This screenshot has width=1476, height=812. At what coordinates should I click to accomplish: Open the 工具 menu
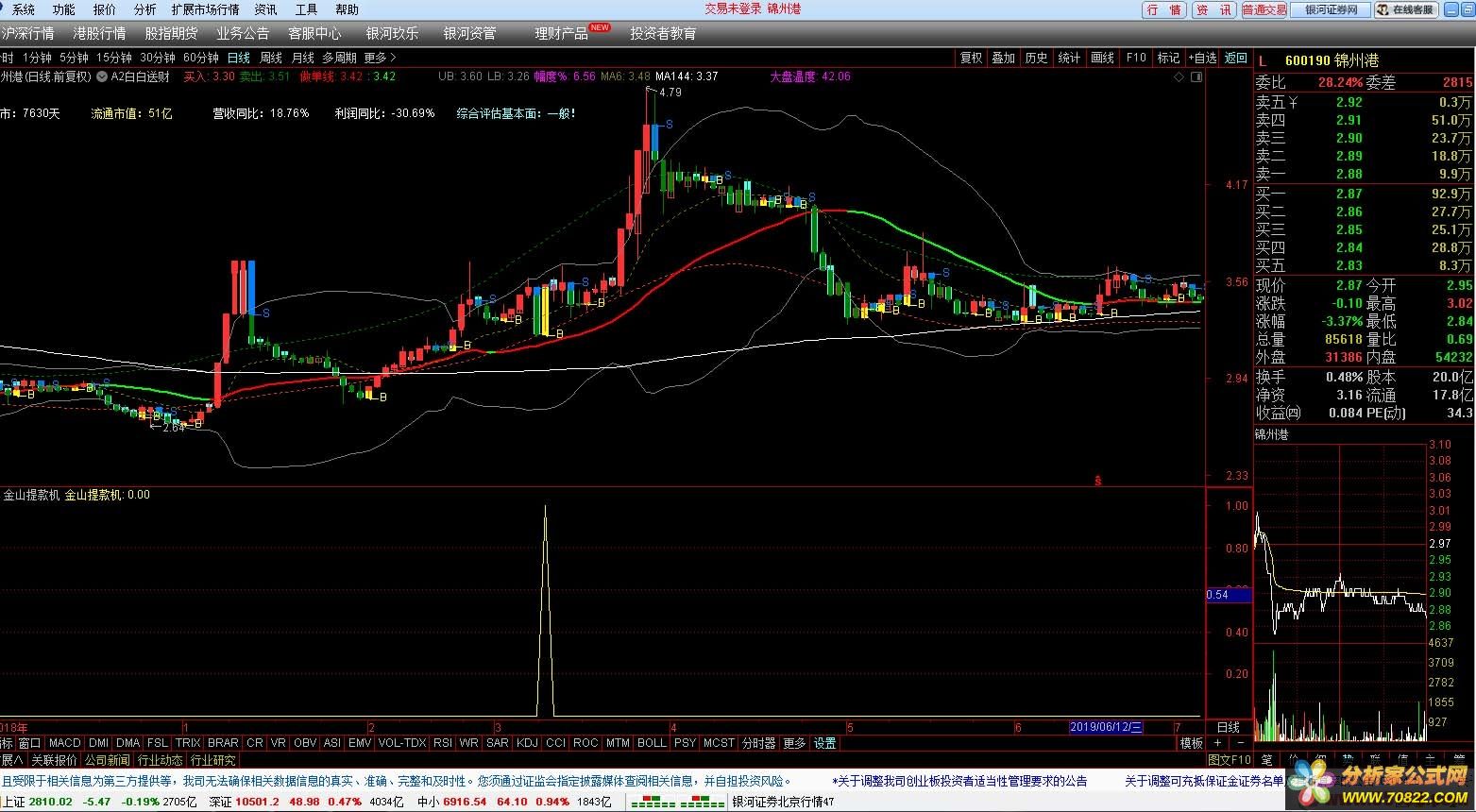(306, 9)
